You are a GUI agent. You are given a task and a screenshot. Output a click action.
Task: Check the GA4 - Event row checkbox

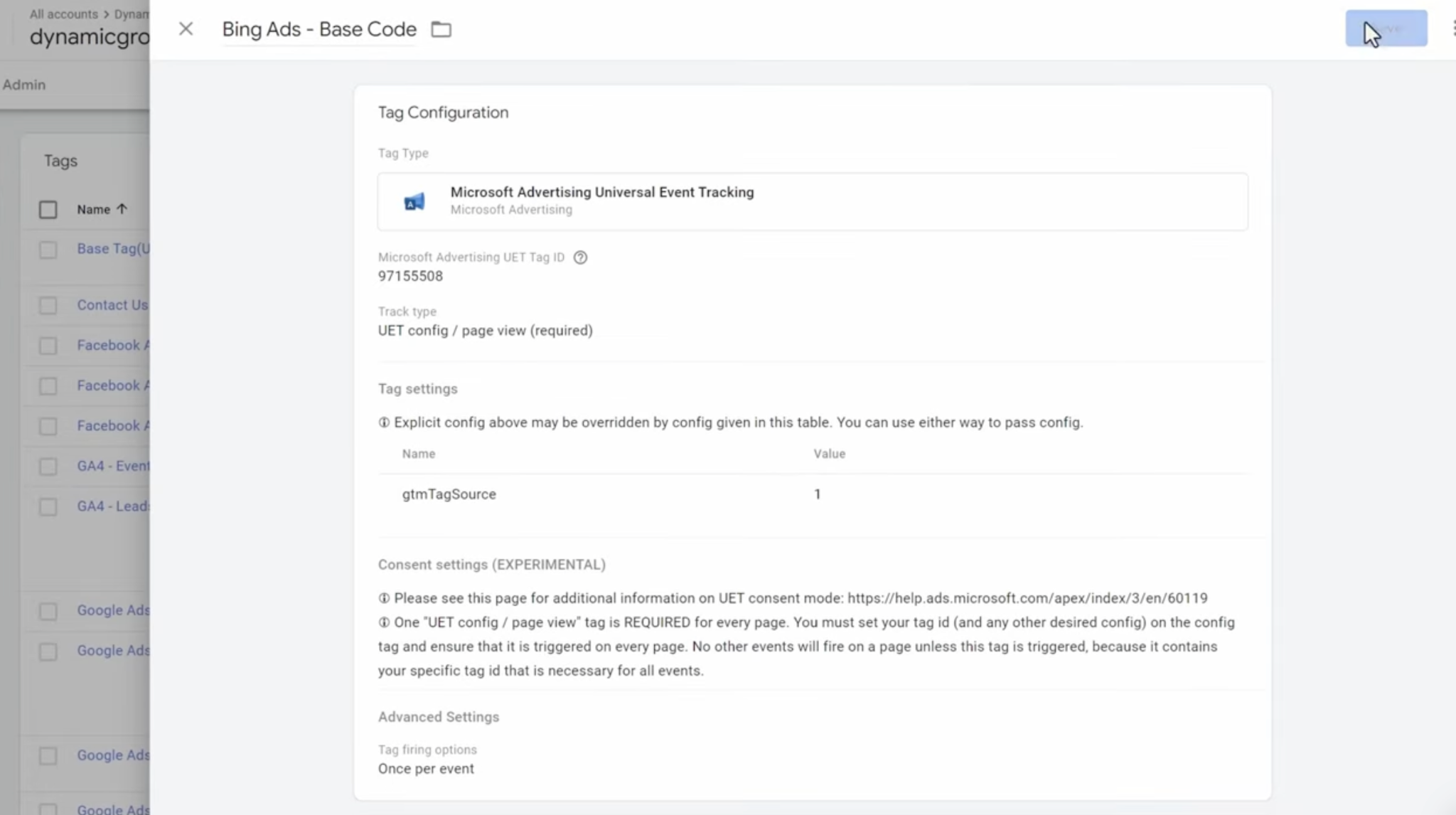pos(48,467)
